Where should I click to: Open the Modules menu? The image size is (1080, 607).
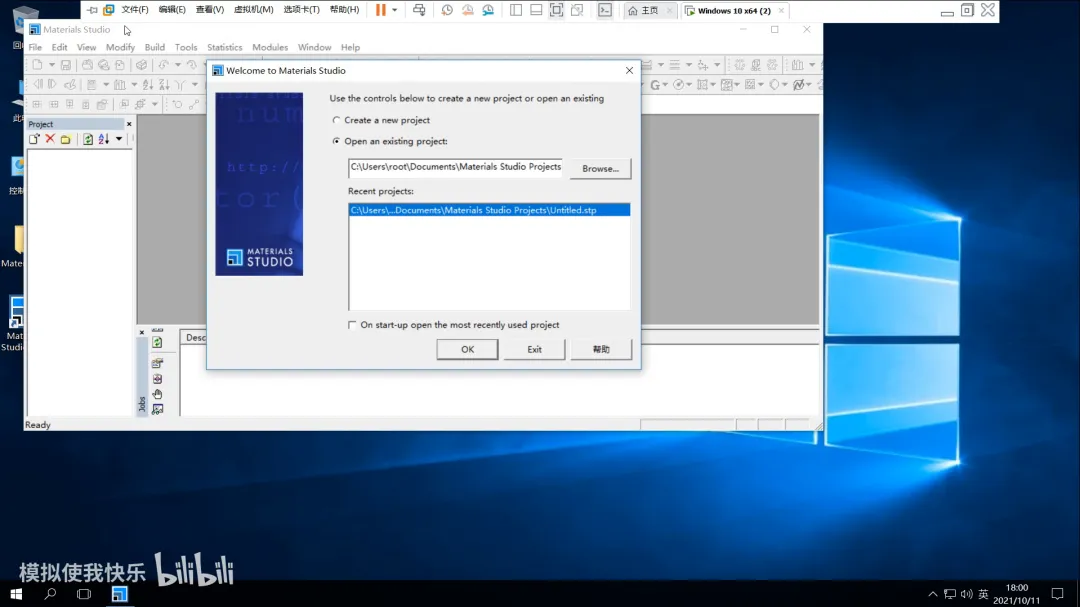click(270, 48)
